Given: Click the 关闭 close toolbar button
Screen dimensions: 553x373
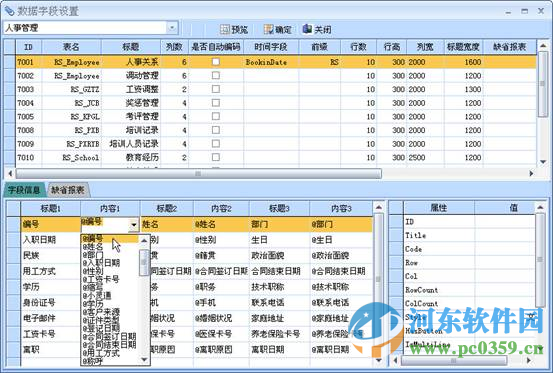Looking at the screenshot, I should click(x=317, y=29).
